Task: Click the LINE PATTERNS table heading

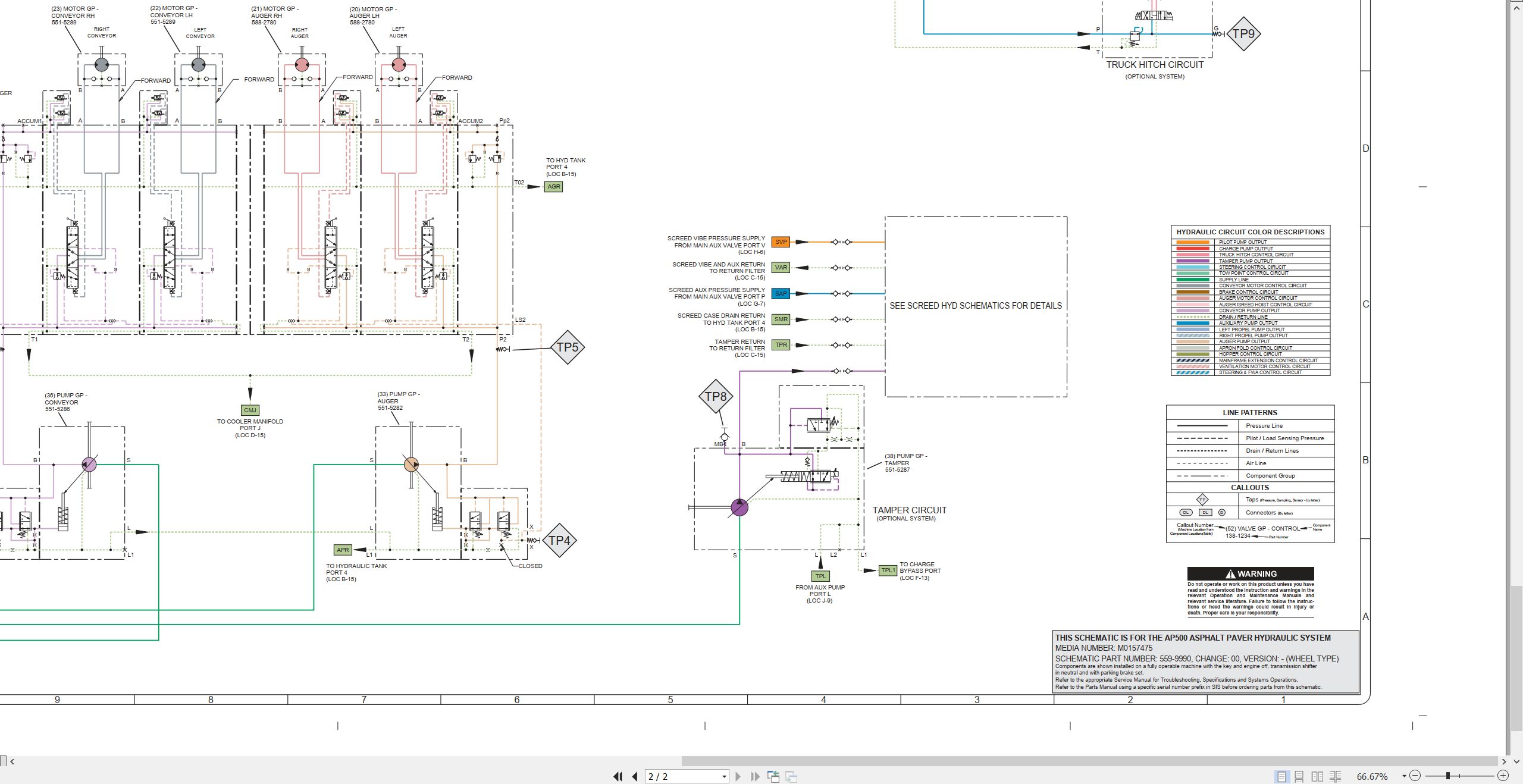Action: pyautogui.click(x=1250, y=413)
